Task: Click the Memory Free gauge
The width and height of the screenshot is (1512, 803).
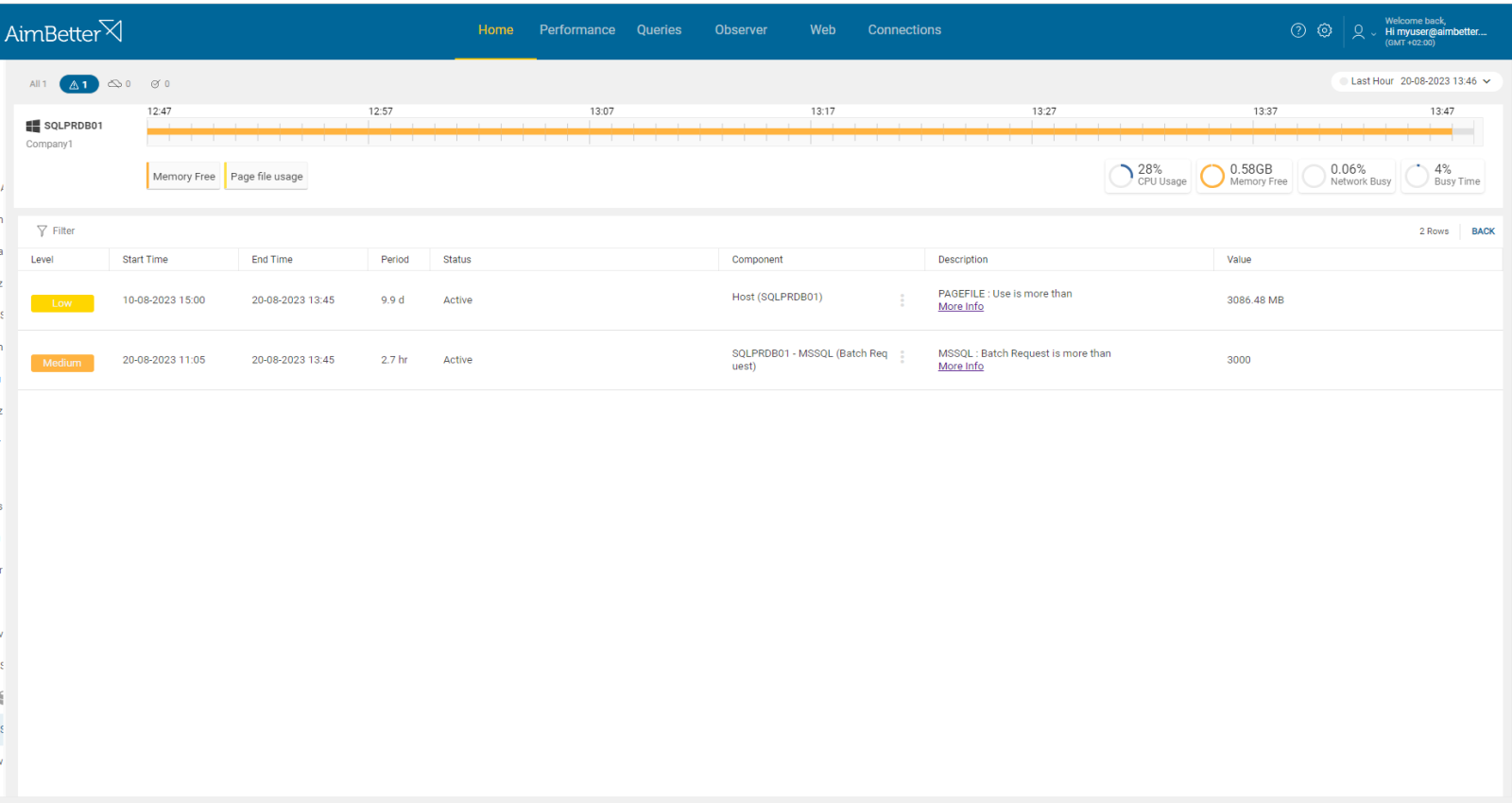Action: click(x=1244, y=176)
